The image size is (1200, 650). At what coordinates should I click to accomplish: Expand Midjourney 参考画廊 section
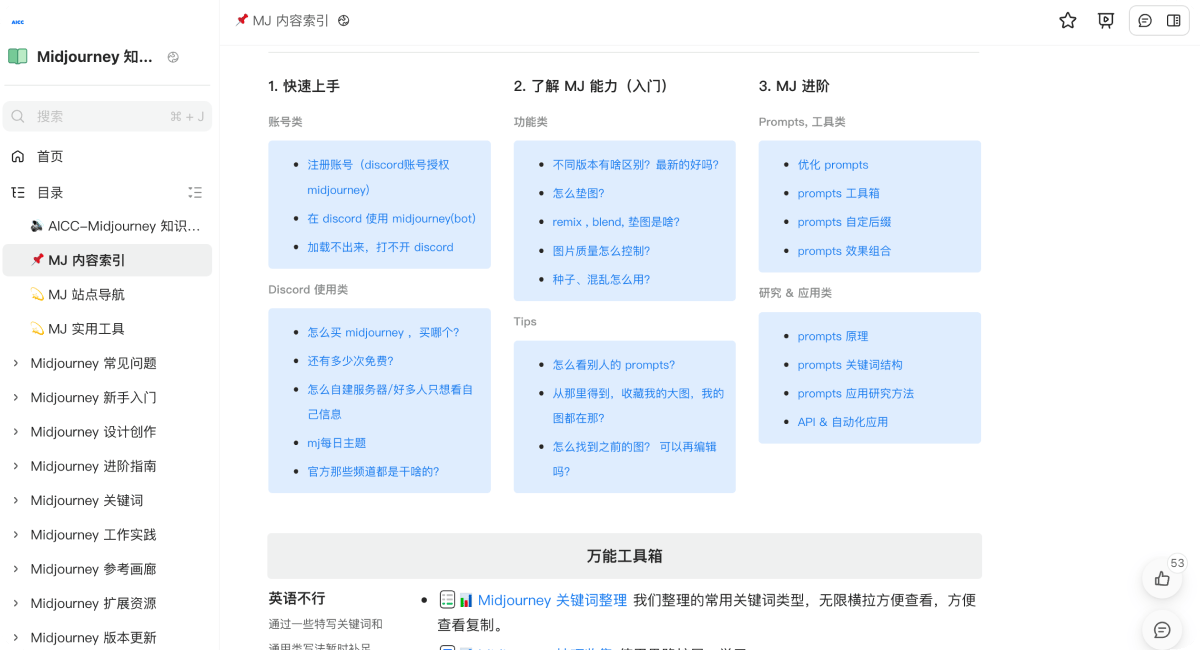[15, 569]
